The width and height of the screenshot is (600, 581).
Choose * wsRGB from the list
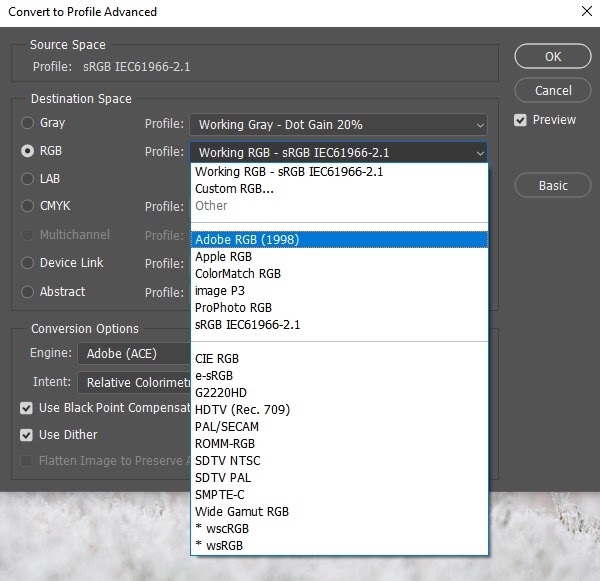(339, 545)
